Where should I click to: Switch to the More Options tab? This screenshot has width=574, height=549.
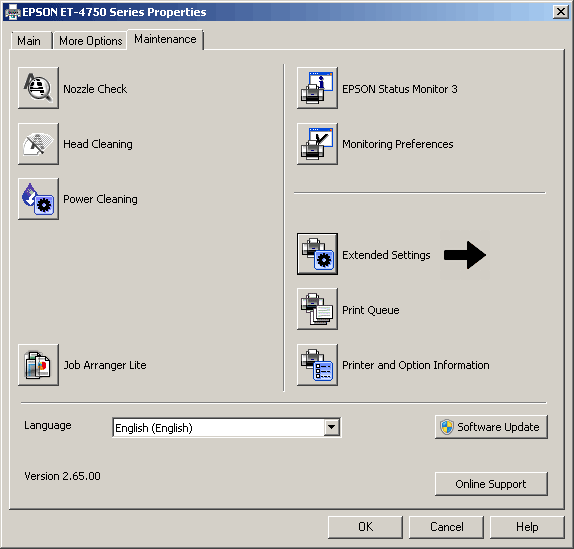[x=90, y=41]
